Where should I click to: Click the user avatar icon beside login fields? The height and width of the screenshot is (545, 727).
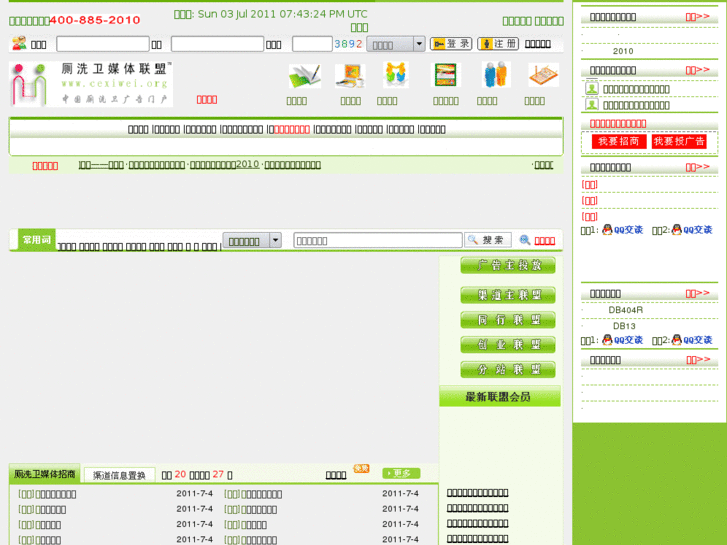pyautogui.click(x=19, y=44)
